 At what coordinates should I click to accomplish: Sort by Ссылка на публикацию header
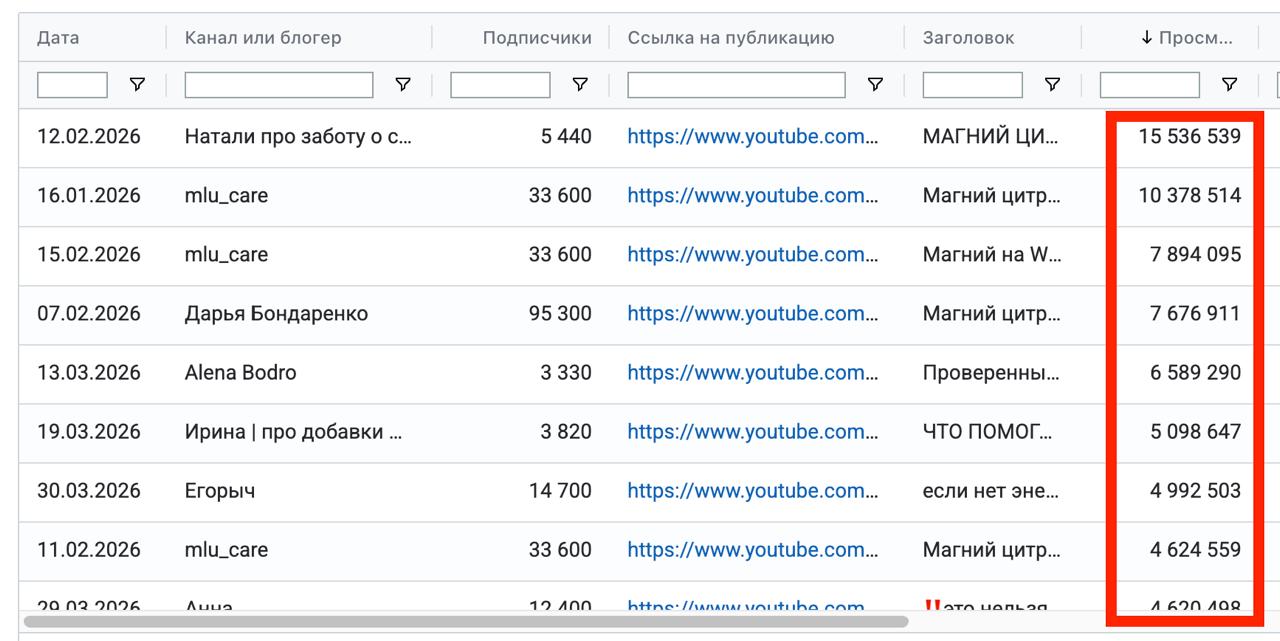[731, 38]
